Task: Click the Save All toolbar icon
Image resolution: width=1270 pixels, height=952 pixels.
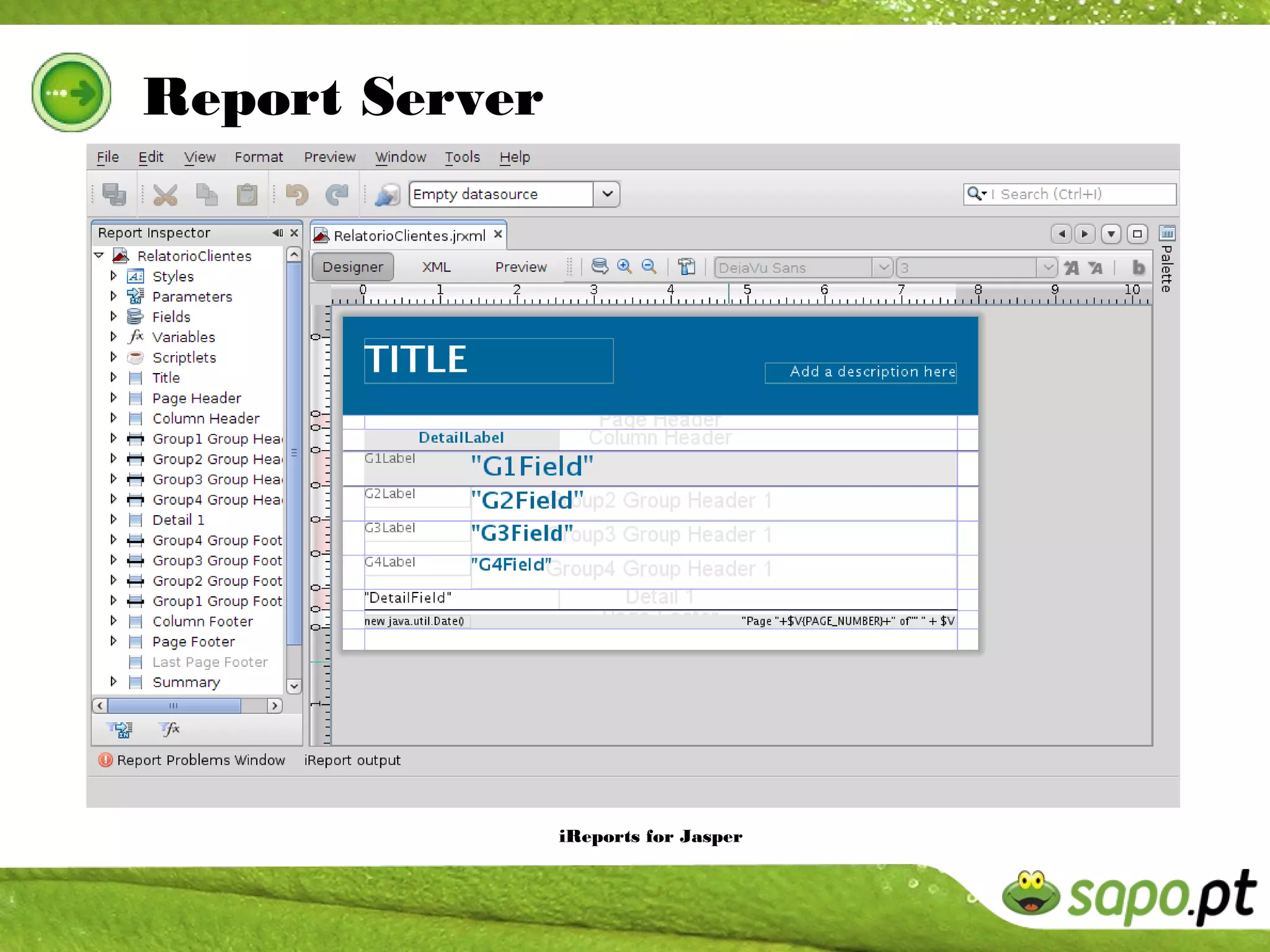Action: 114,195
